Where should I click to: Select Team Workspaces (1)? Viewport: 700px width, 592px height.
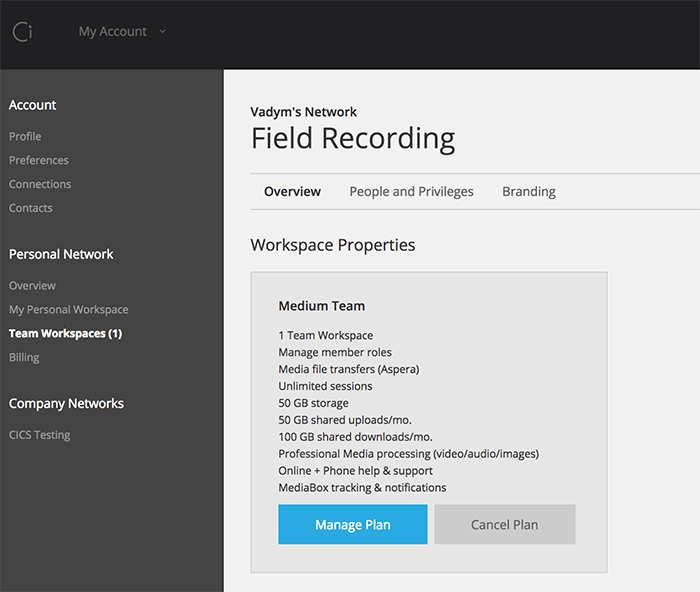coord(66,334)
